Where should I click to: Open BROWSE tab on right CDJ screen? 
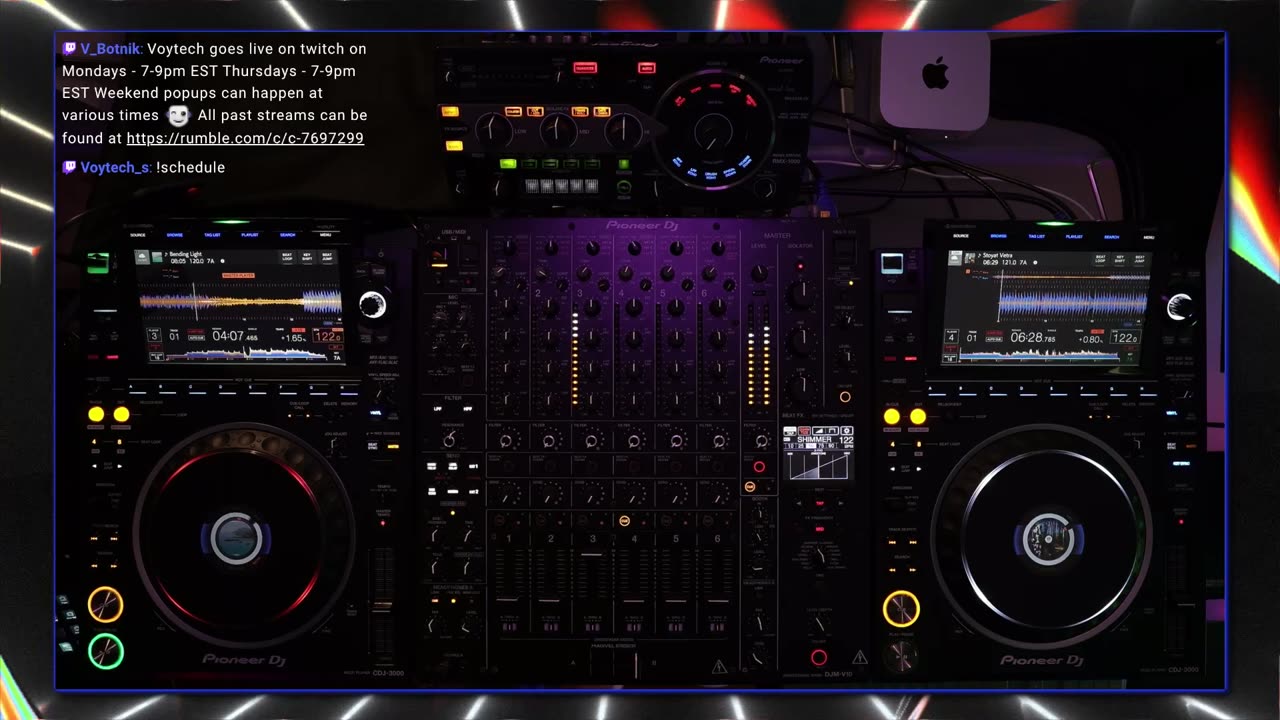[x=999, y=236]
